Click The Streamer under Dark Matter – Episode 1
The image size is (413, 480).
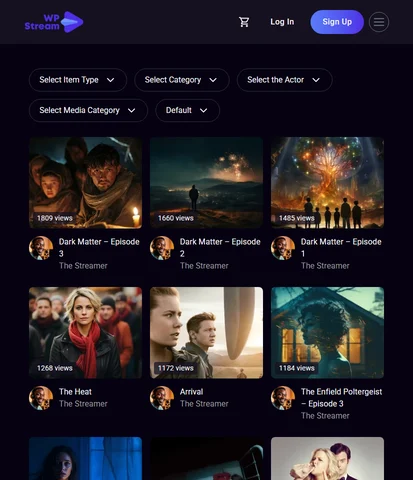click(325, 266)
